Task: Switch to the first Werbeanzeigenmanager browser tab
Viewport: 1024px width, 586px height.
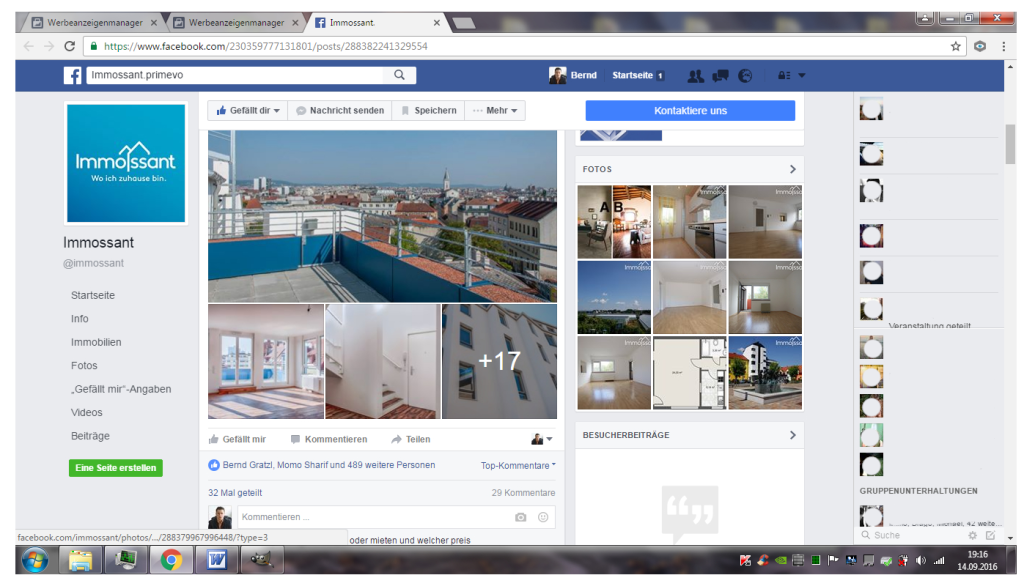Action: 94,22
